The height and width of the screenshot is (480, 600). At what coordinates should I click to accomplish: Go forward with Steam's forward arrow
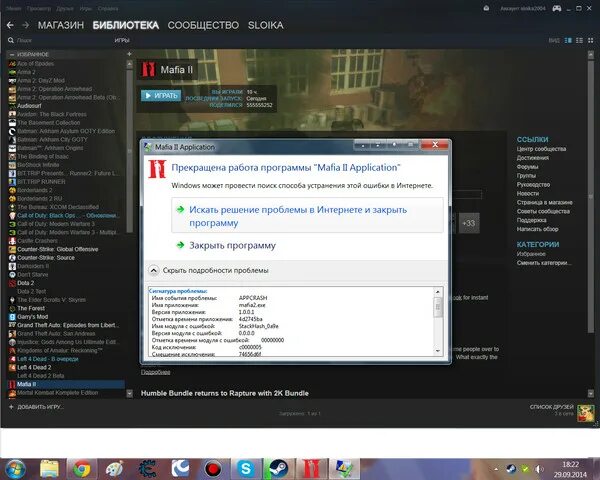click(26, 25)
